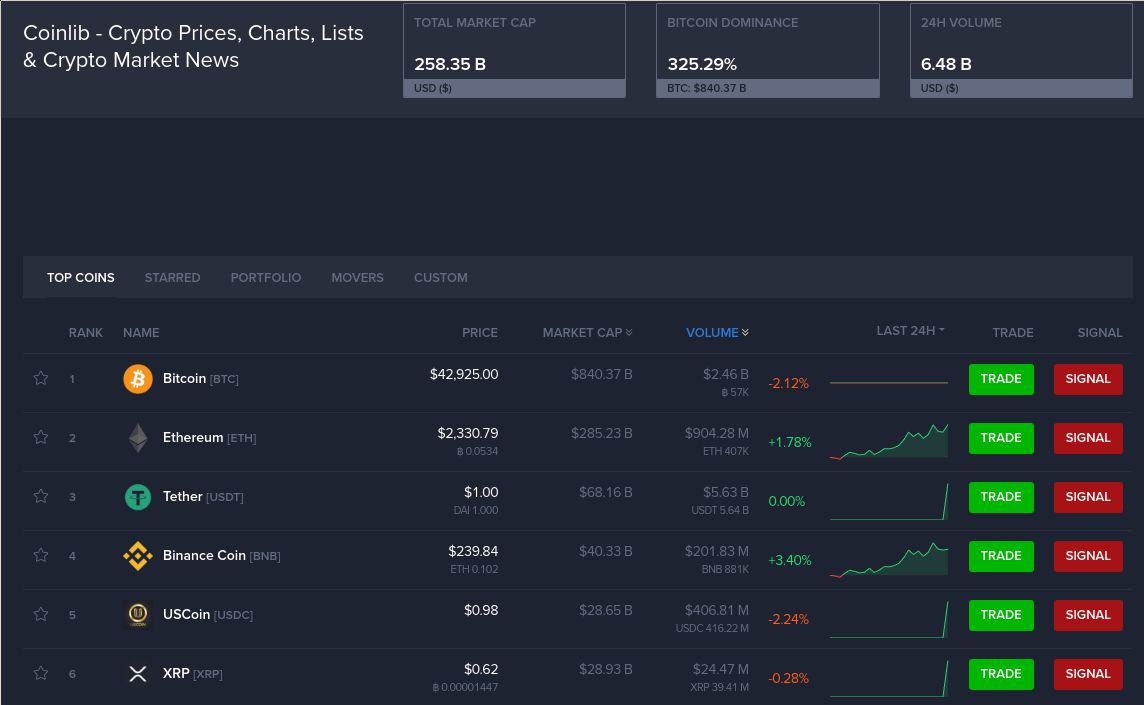This screenshot has width=1144, height=705.
Task: Open the Signal button for Bitcoin
Action: (x=1088, y=379)
